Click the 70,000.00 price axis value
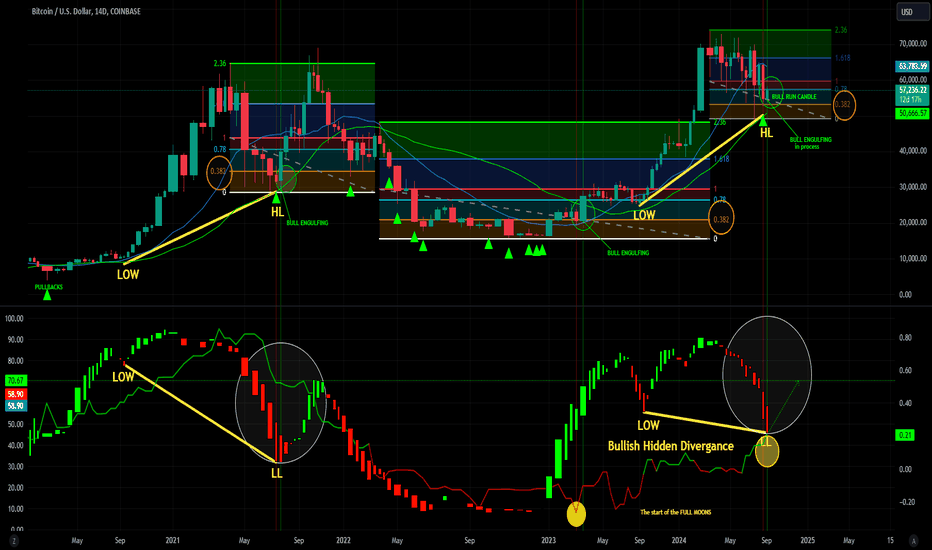The width and height of the screenshot is (932, 550). pos(913,43)
